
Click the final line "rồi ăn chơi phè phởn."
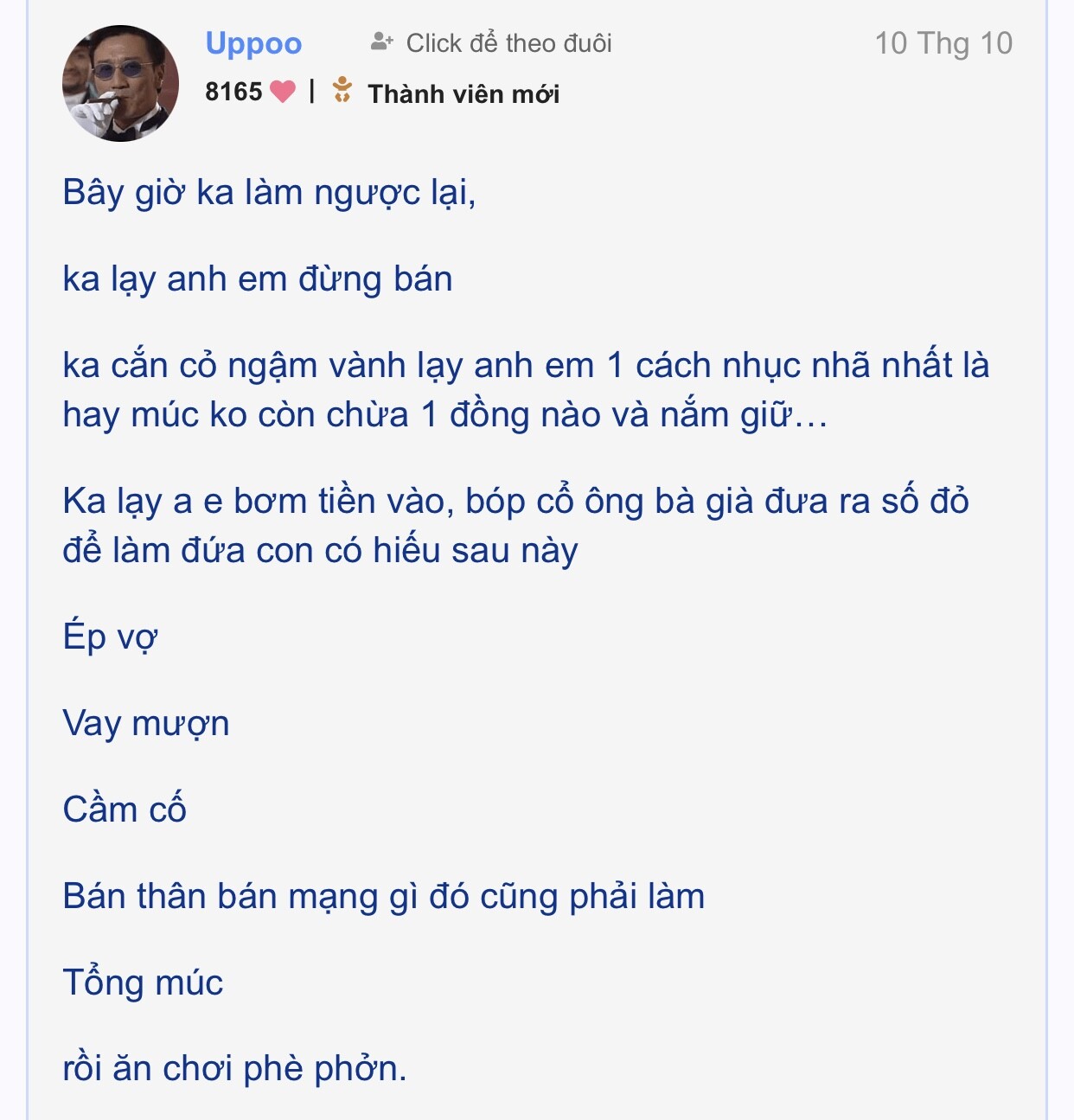[x=234, y=1069]
